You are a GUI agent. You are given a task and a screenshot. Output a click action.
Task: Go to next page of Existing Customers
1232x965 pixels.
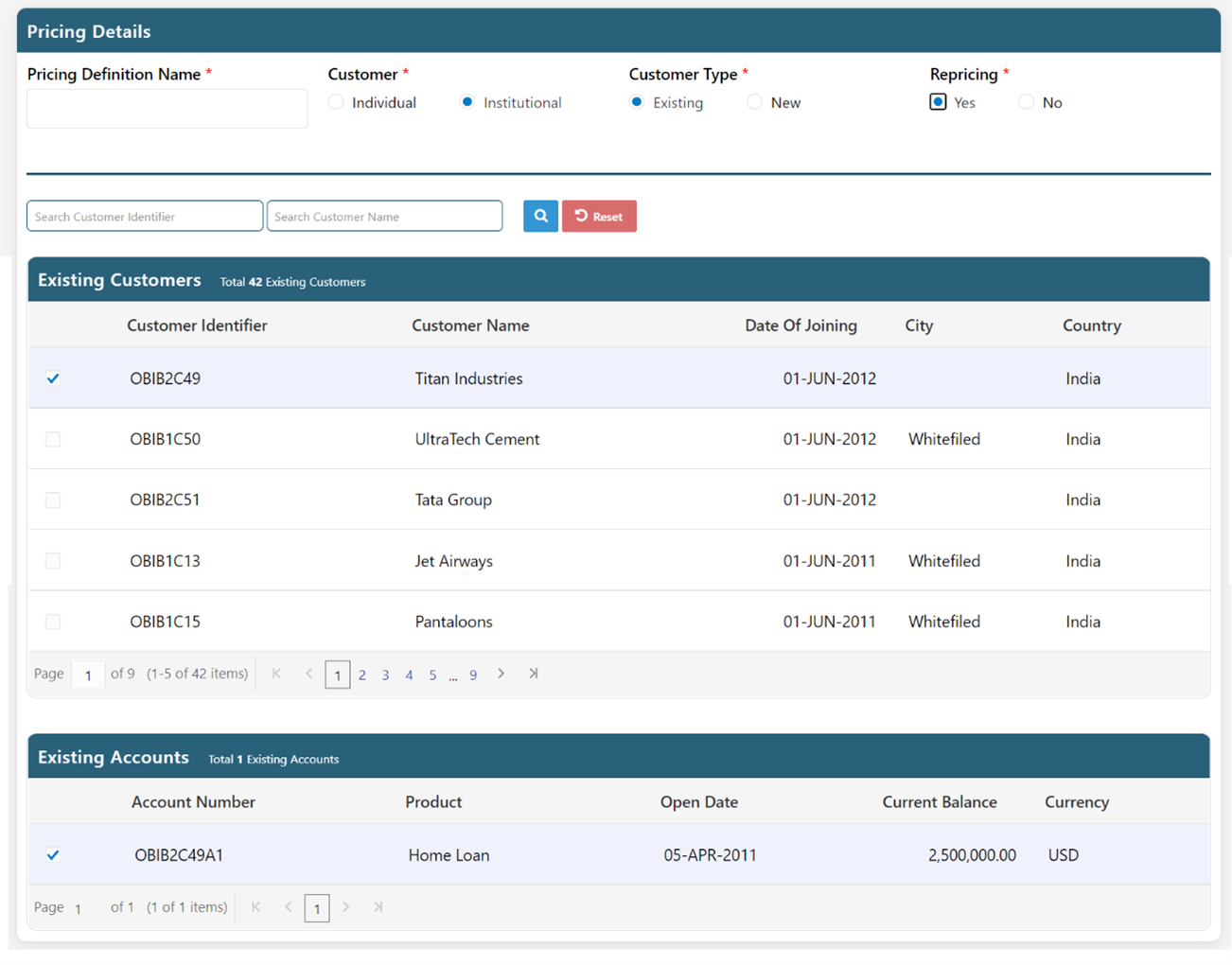[502, 674]
